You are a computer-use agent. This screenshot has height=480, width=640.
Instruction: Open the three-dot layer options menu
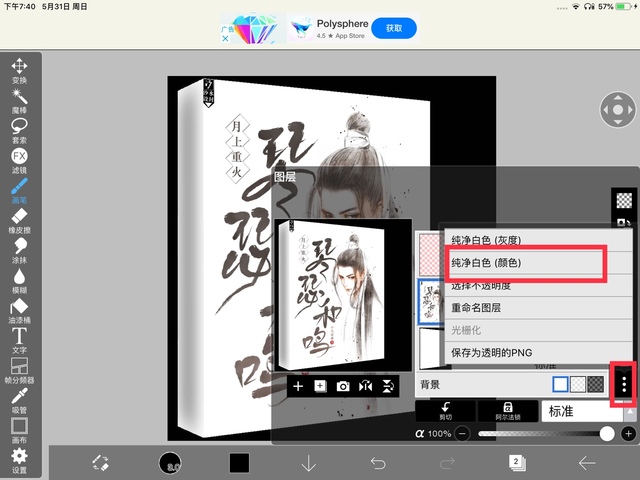point(625,384)
